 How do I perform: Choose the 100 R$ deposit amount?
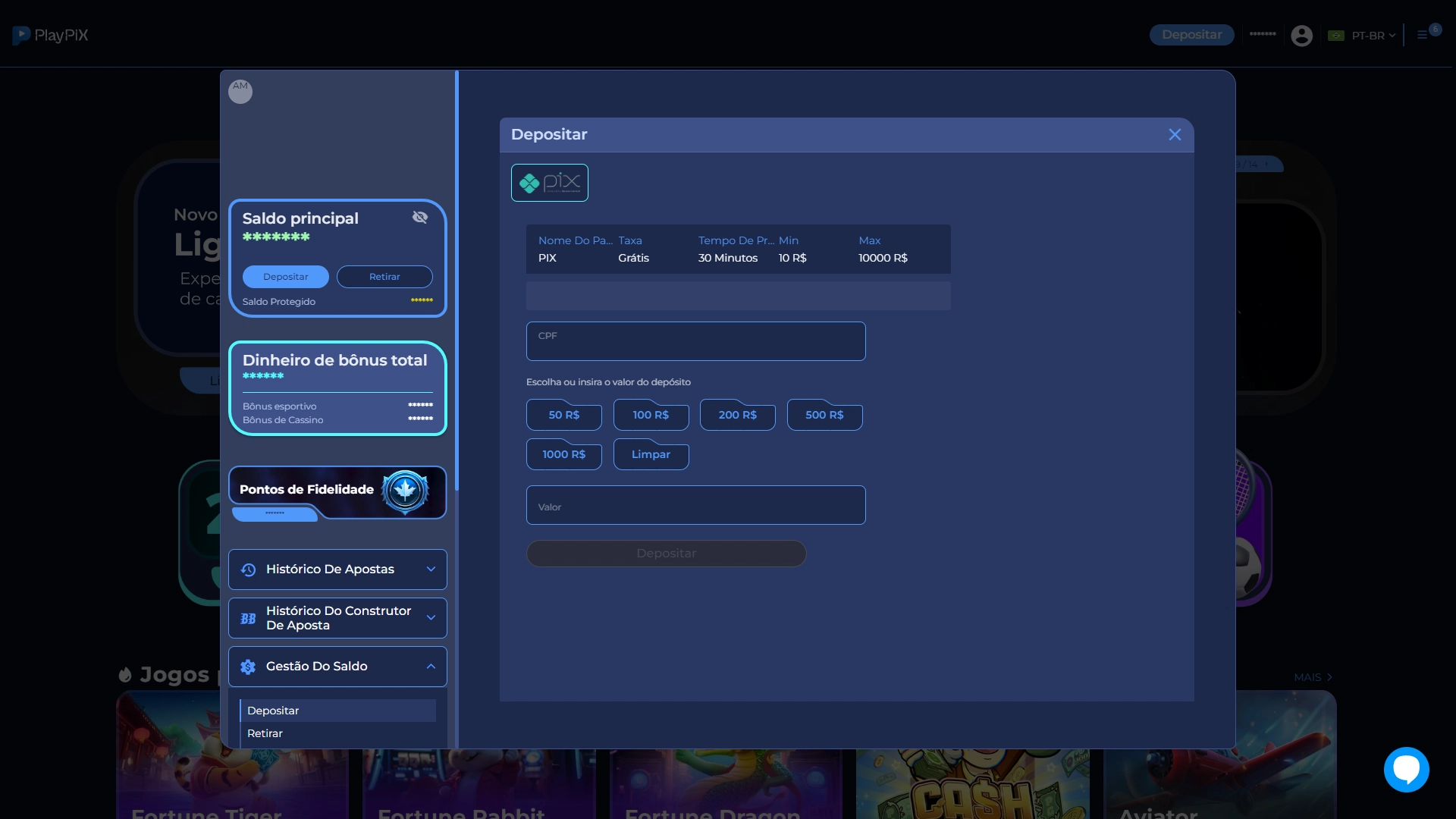click(x=651, y=415)
